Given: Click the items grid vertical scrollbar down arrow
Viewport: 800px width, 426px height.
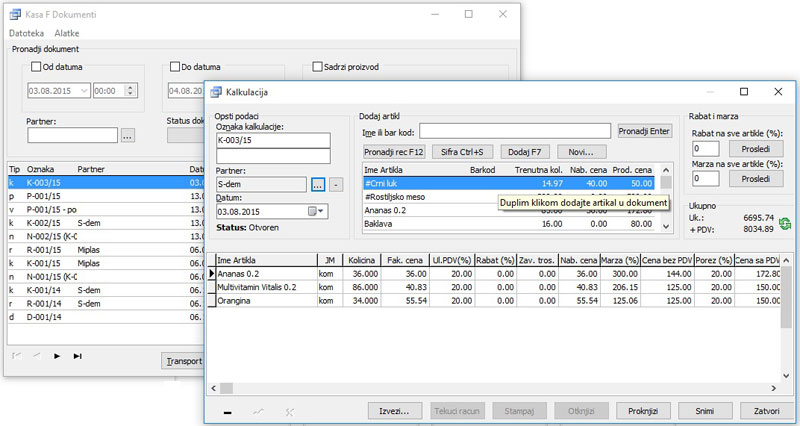Looking at the screenshot, I should 786,376.
